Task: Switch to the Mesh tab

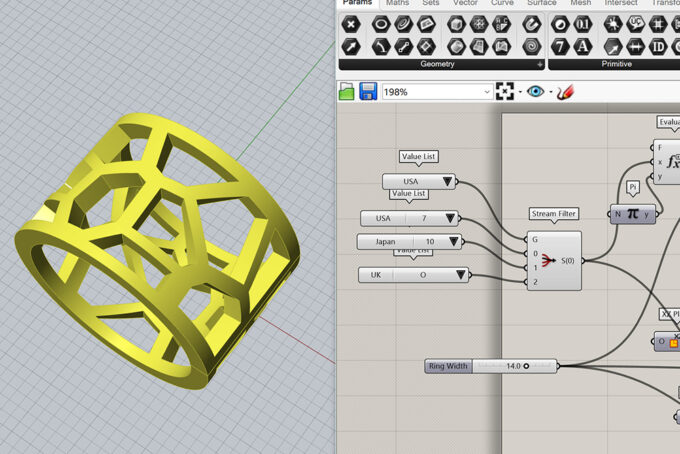Action: tap(581, 3)
